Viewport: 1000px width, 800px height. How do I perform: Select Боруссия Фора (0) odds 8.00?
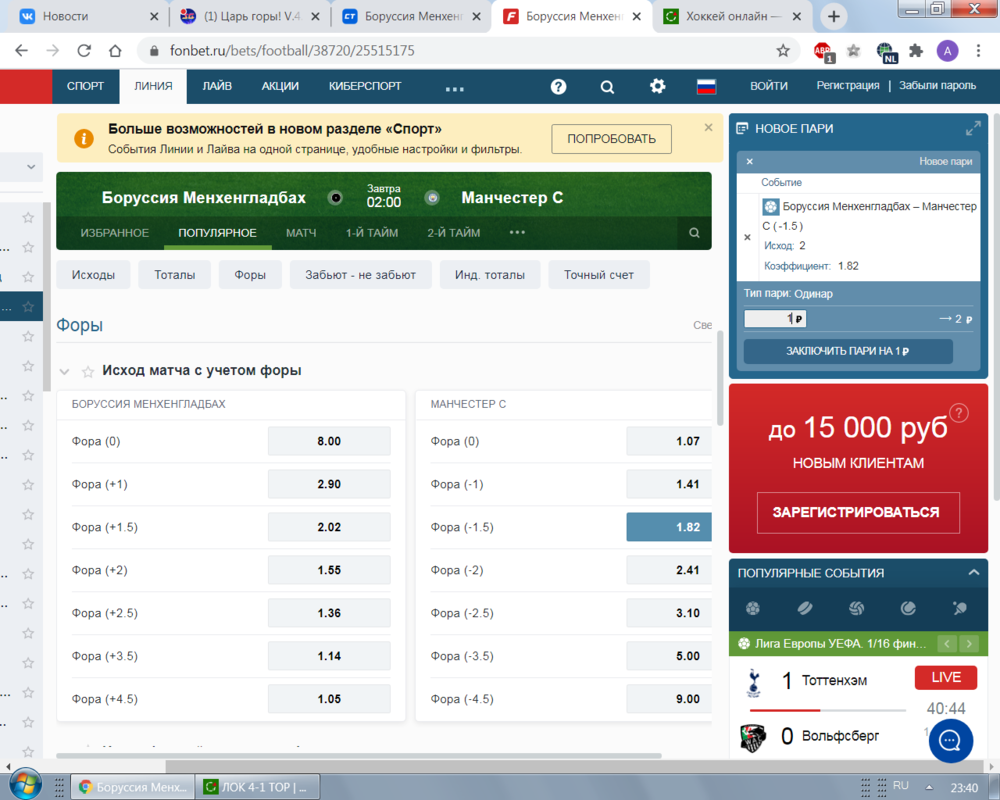pos(329,441)
